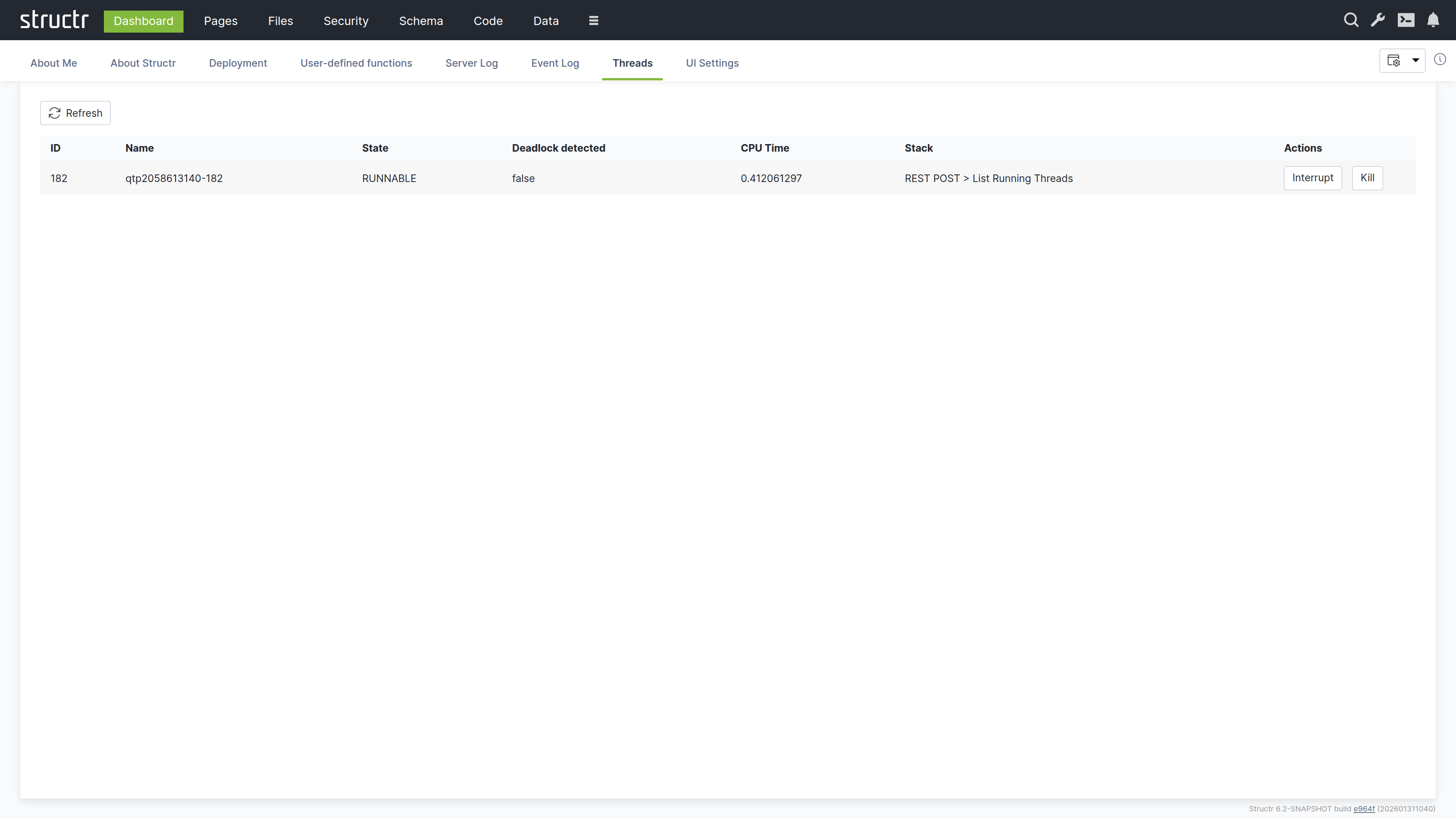Kill thread 182

tap(1367, 178)
